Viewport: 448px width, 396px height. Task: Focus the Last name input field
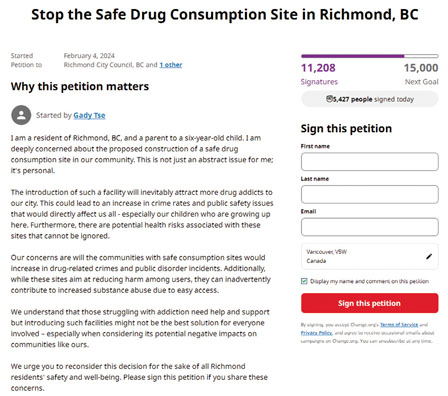[369, 194]
